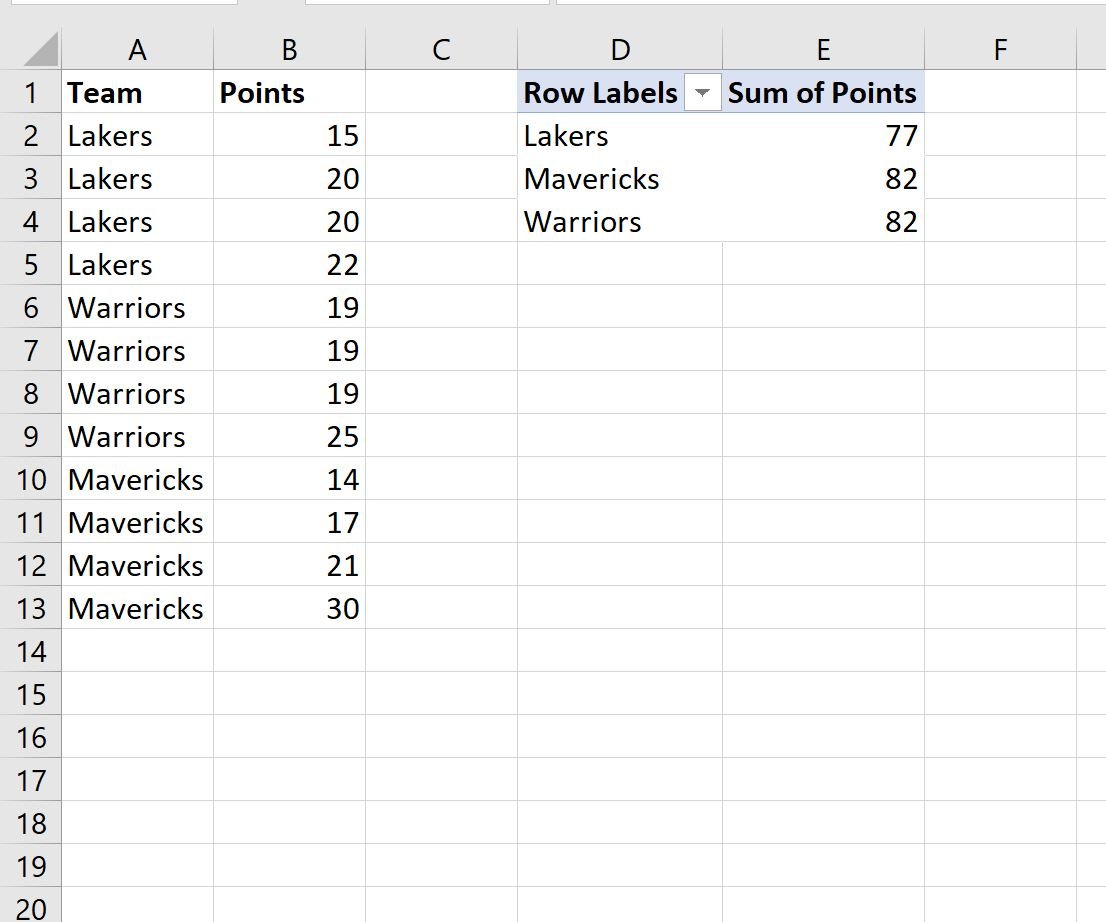Select cell A12 containing Mavericks
Viewport: 1106px width, 922px height.
[x=138, y=566]
